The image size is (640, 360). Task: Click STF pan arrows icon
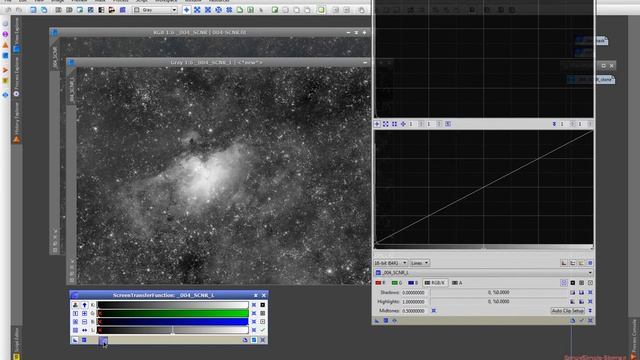pos(84,330)
